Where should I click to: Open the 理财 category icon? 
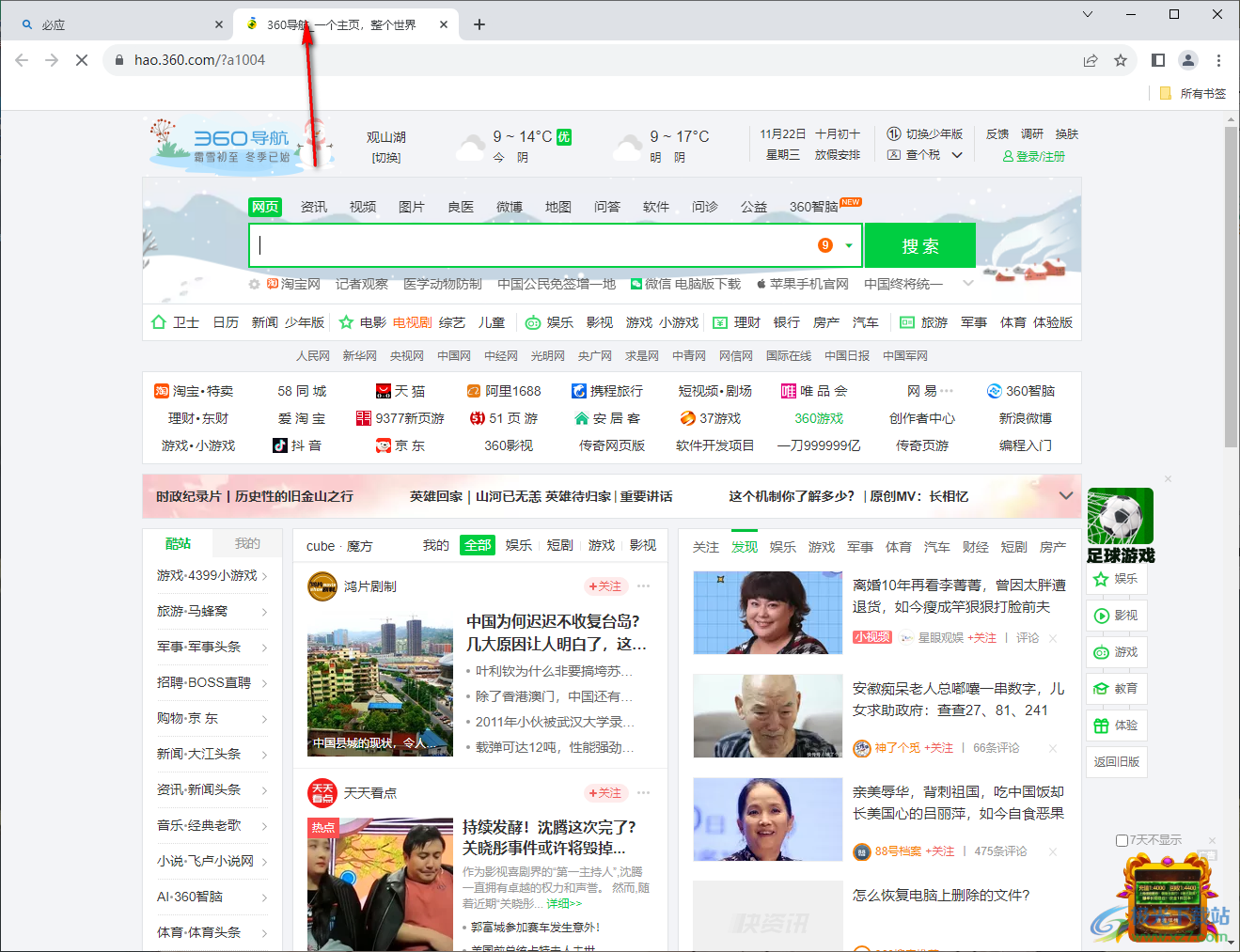click(x=720, y=322)
